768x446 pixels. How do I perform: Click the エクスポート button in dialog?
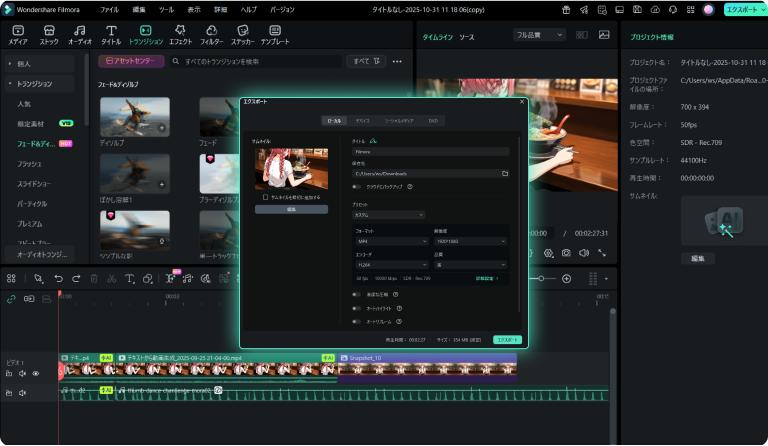pyautogui.click(x=508, y=339)
